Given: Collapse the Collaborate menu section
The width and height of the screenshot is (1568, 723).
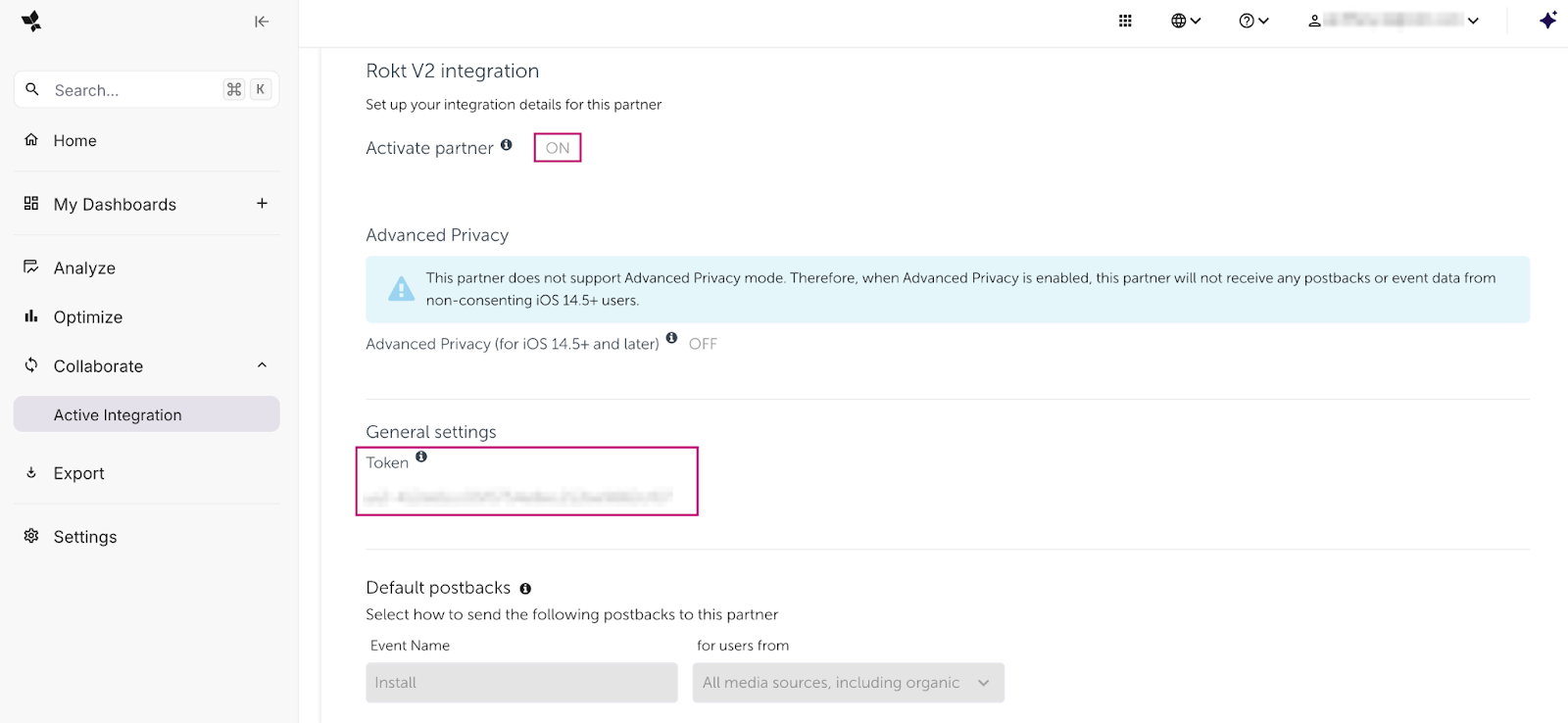Looking at the screenshot, I should (x=262, y=365).
